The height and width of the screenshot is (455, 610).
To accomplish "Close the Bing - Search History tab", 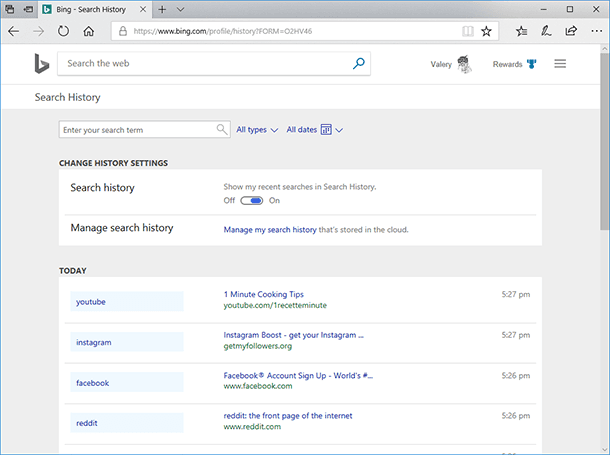I will 143,9.
